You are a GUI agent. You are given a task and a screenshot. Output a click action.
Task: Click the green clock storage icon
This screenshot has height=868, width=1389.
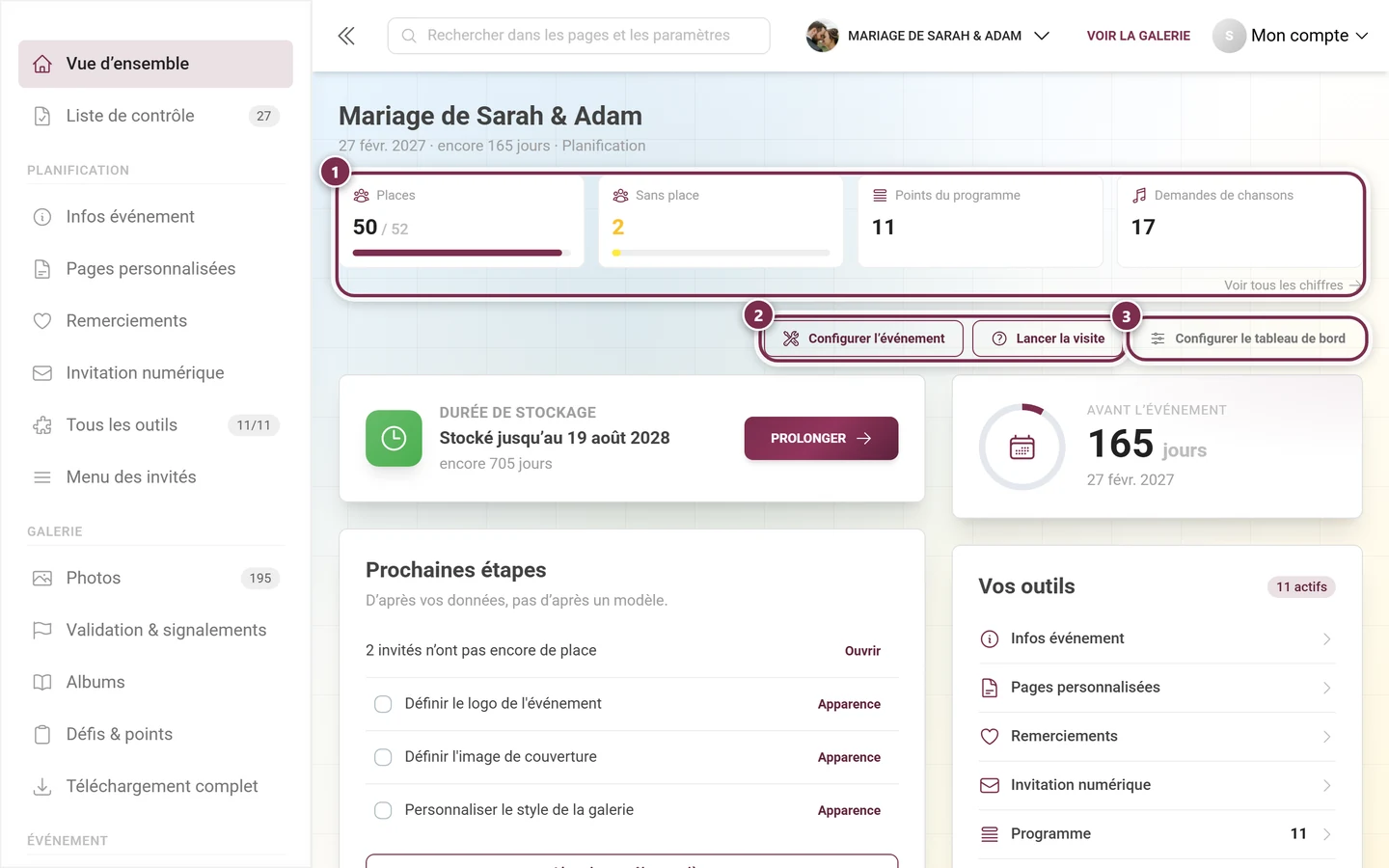(394, 438)
